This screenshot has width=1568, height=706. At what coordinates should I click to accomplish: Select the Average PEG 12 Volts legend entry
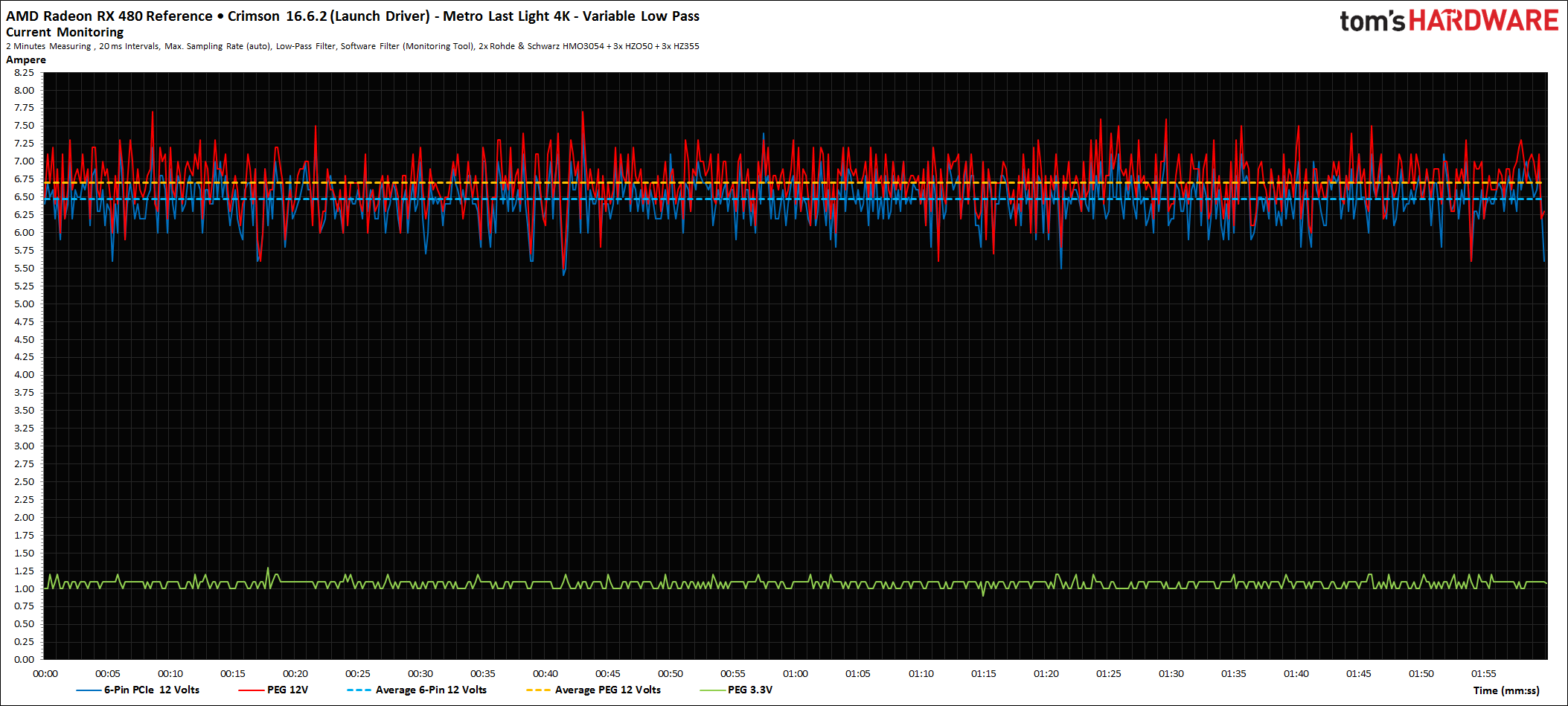(594, 690)
